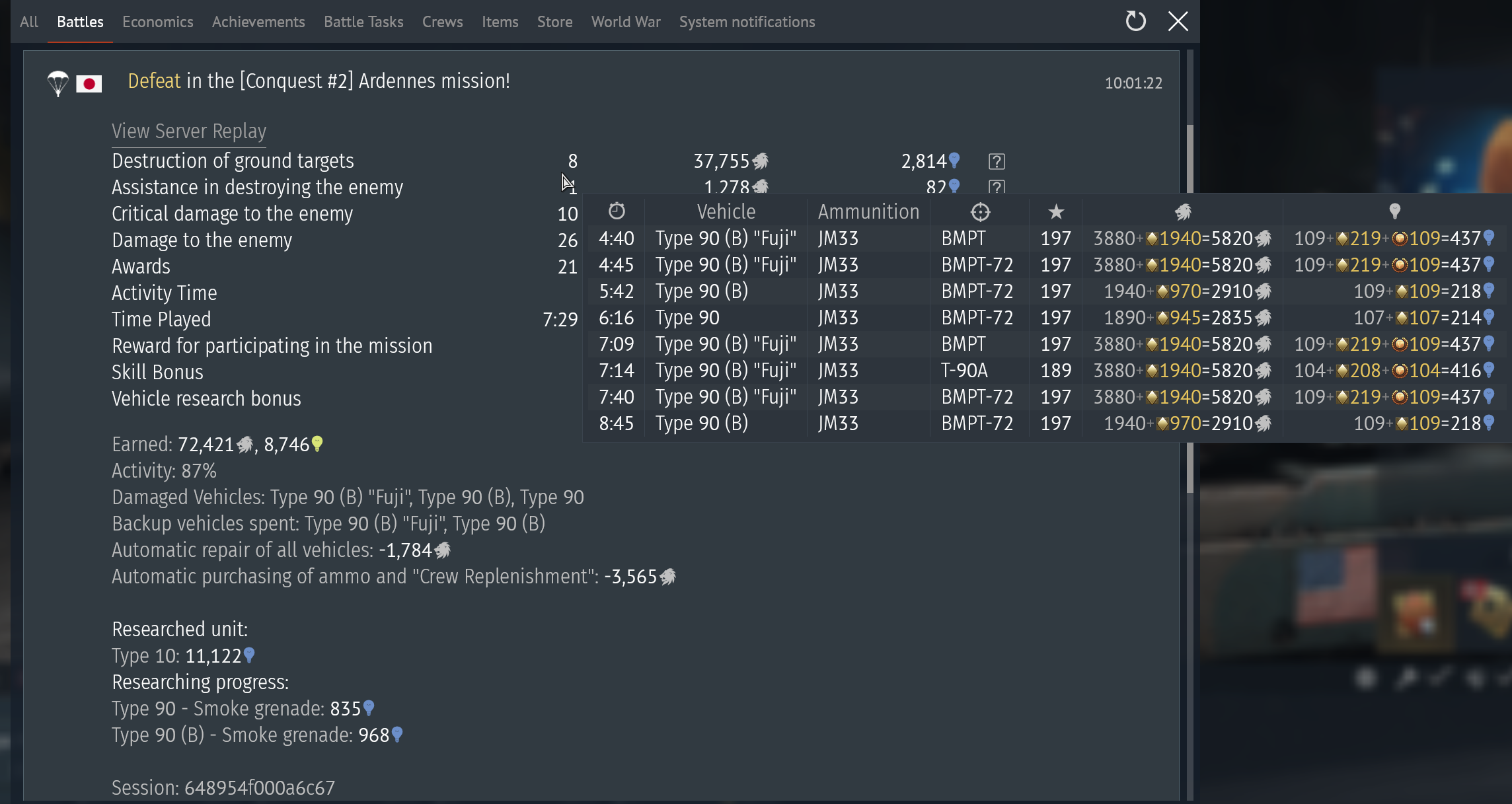Open the World War tab
The width and height of the screenshot is (1512, 804).
[x=625, y=22]
